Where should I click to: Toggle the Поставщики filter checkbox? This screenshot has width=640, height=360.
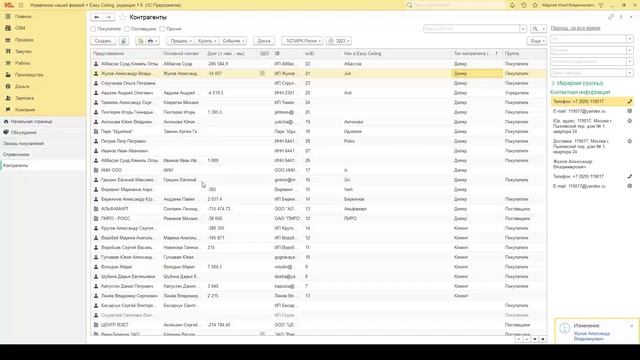[x=127, y=29]
